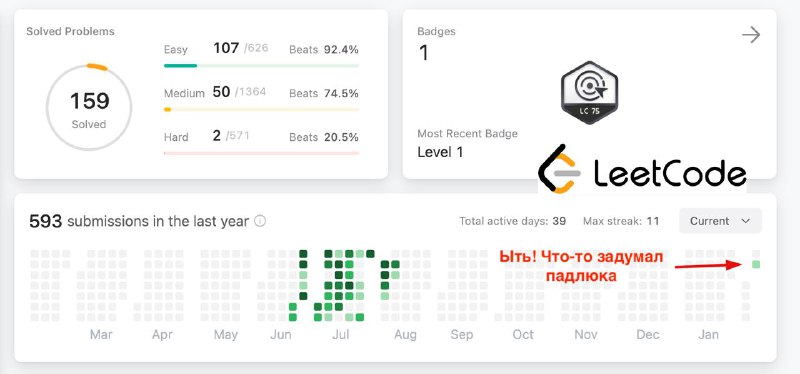Click the LeetCode logo icon

coord(560,169)
